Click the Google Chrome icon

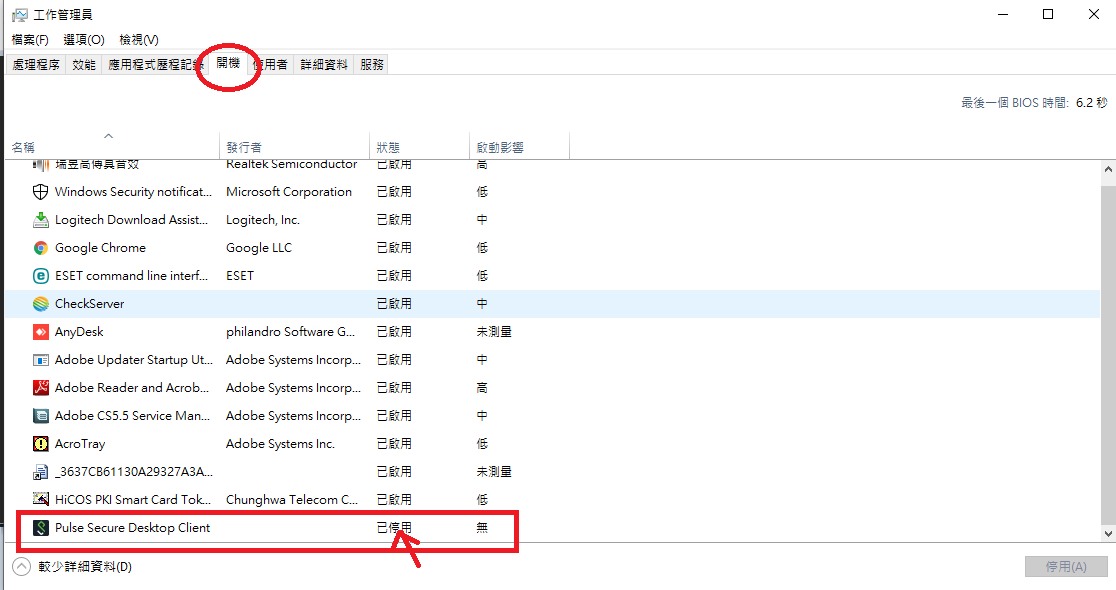(41, 248)
